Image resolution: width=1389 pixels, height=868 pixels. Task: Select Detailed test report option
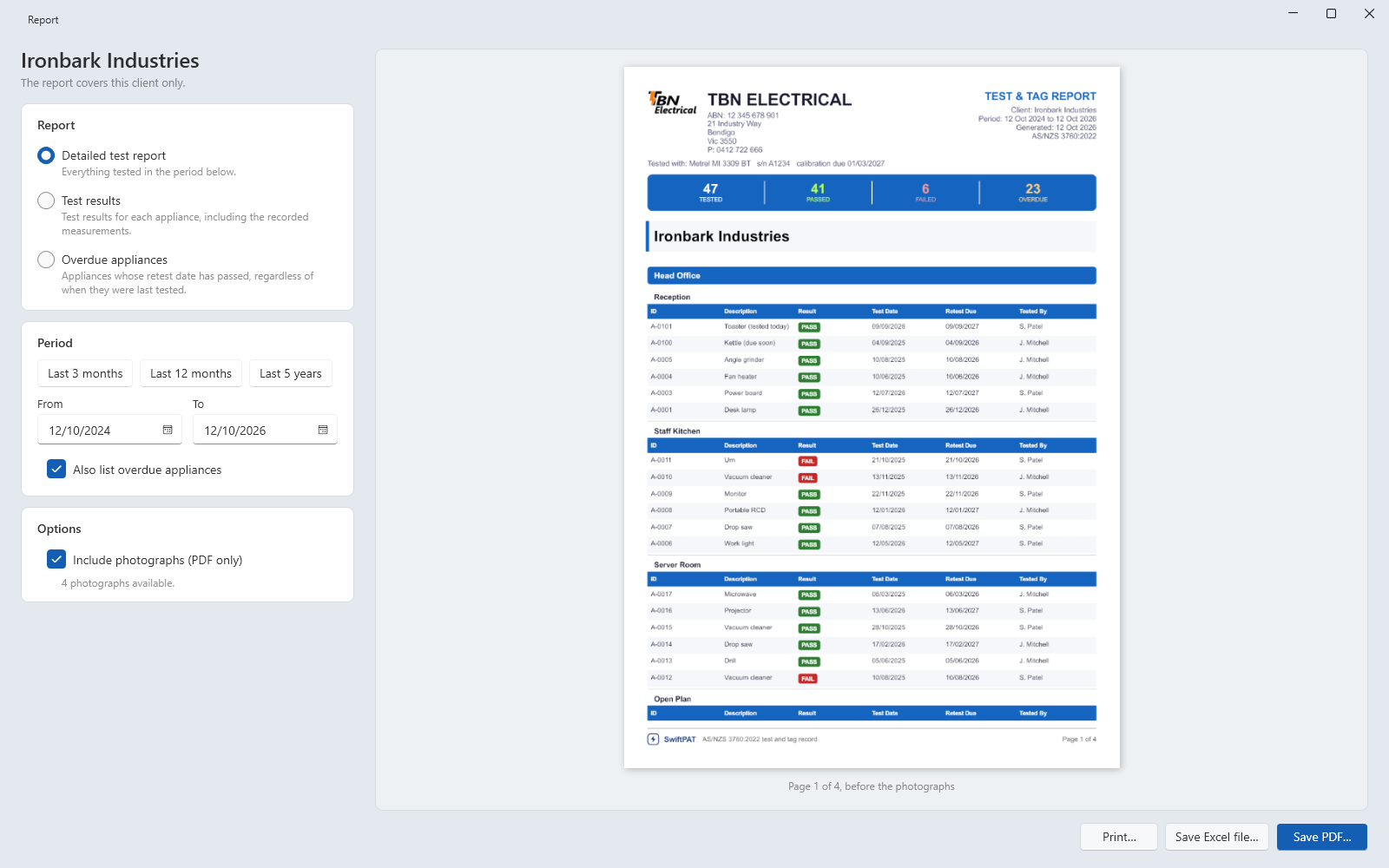click(x=46, y=155)
